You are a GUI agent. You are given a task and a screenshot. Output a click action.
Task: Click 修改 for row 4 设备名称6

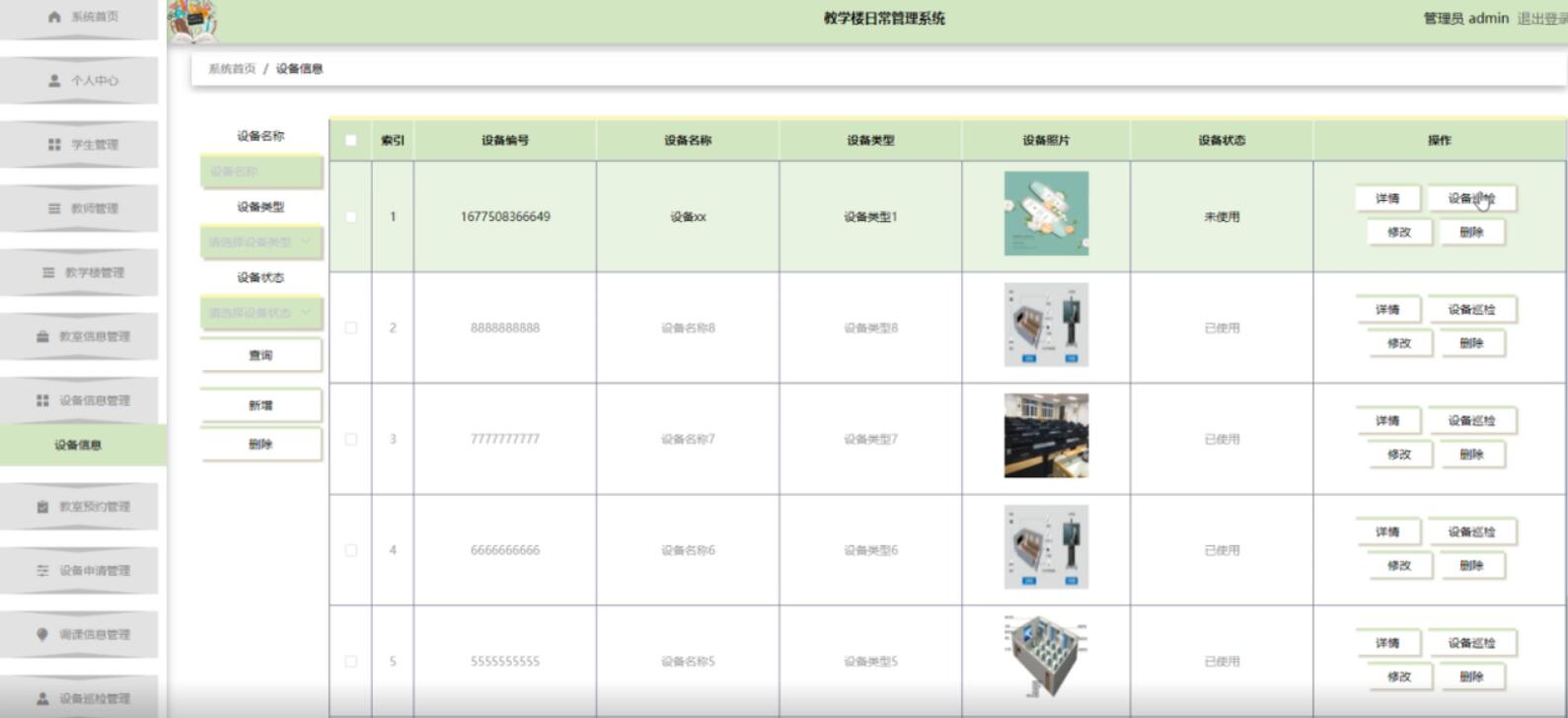[1399, 566]
